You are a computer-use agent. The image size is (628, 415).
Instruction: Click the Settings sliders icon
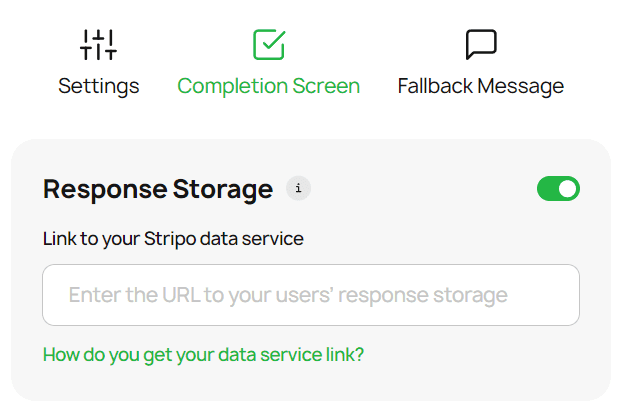pyautogui.click(x=98, y=44)
